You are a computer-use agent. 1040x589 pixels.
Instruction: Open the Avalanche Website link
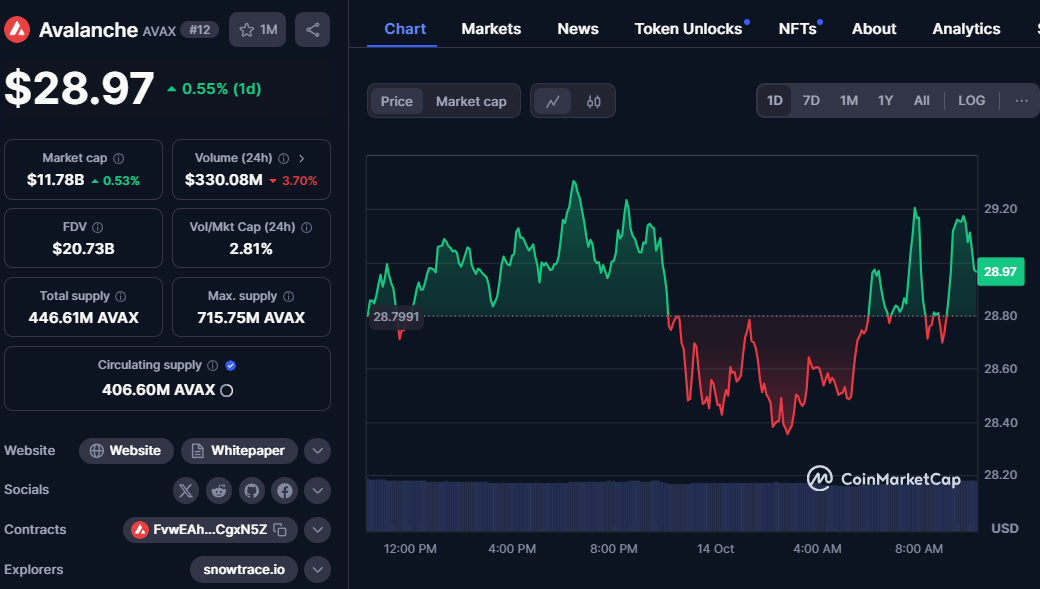click(x=126, y=451)
